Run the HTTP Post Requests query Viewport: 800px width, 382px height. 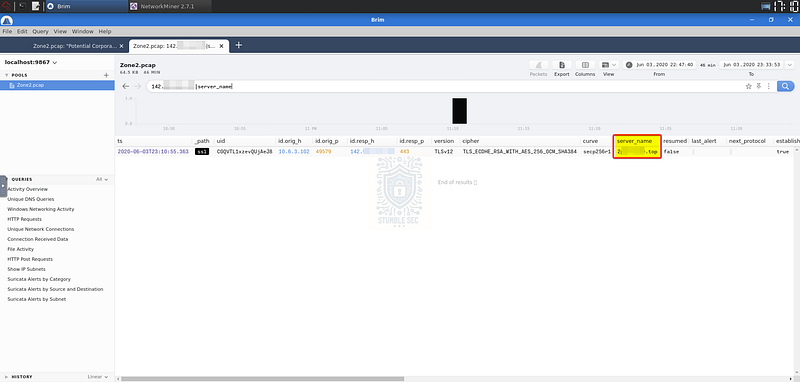coord(30,259)
